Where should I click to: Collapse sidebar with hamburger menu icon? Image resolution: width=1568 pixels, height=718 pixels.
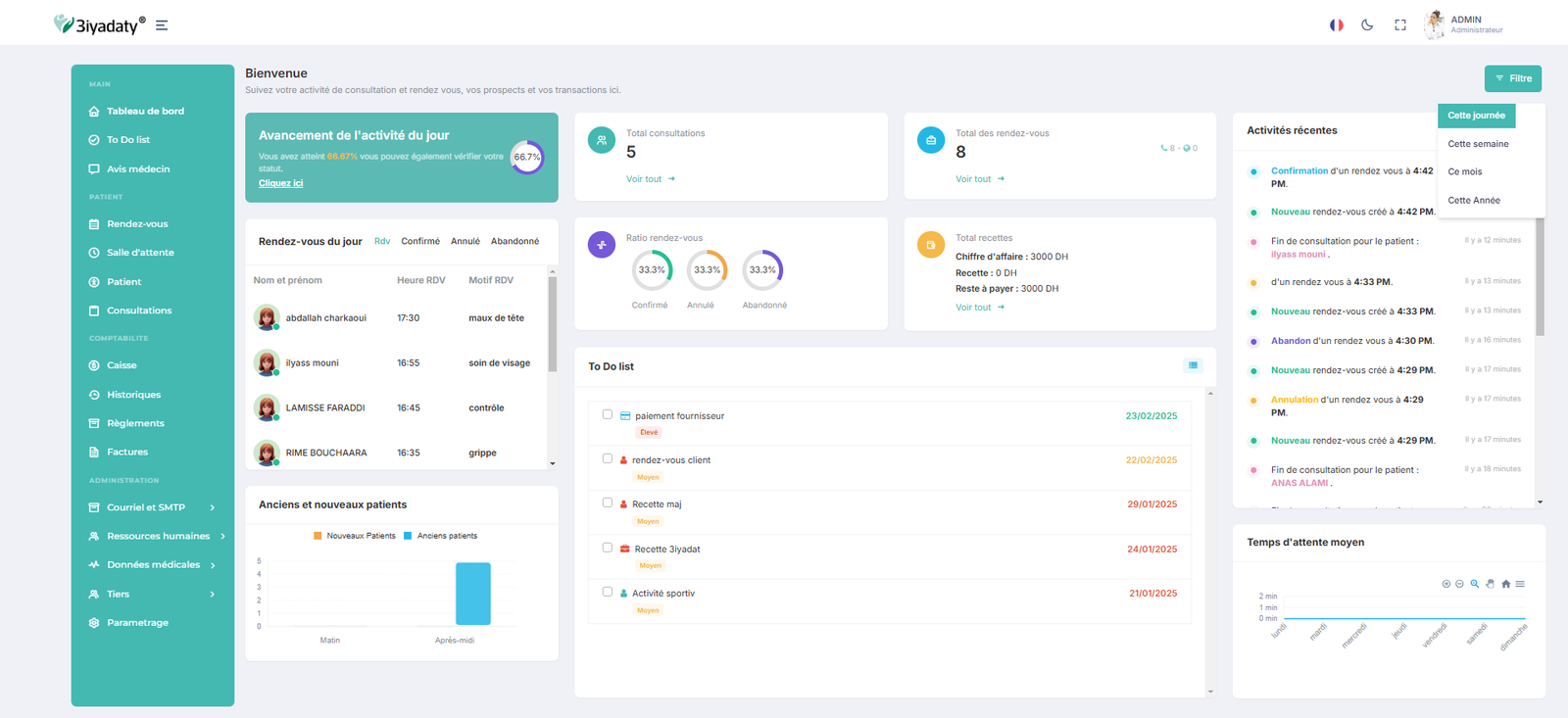coord(162,25)
